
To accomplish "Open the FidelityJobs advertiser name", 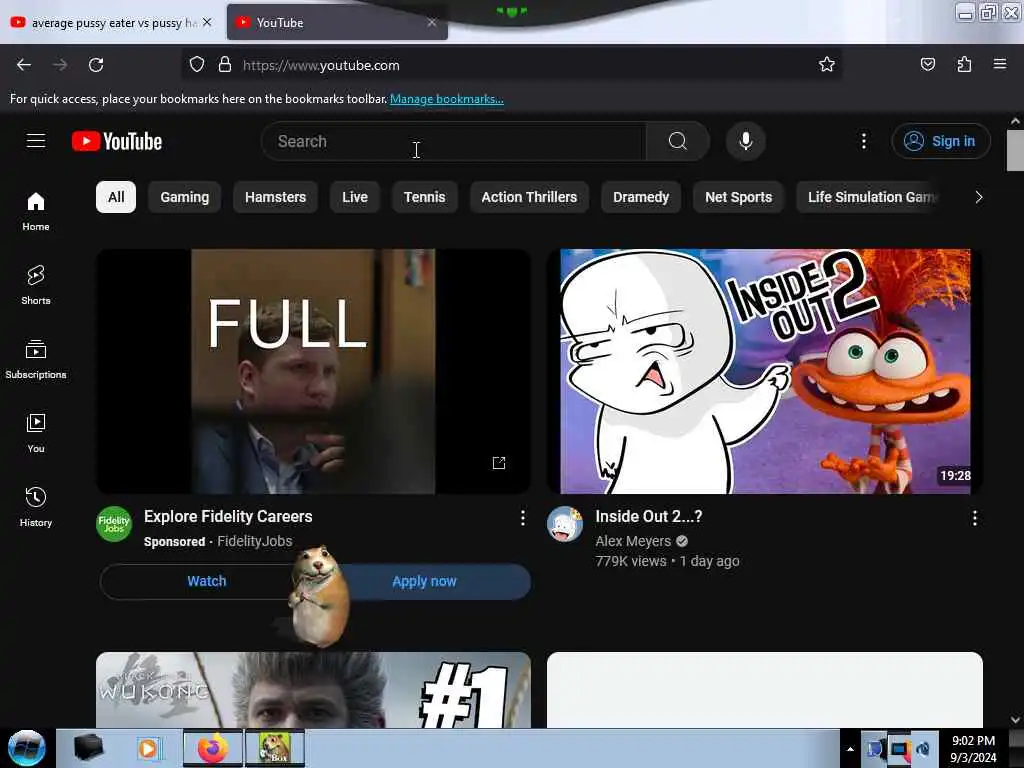I will [255, 541].
